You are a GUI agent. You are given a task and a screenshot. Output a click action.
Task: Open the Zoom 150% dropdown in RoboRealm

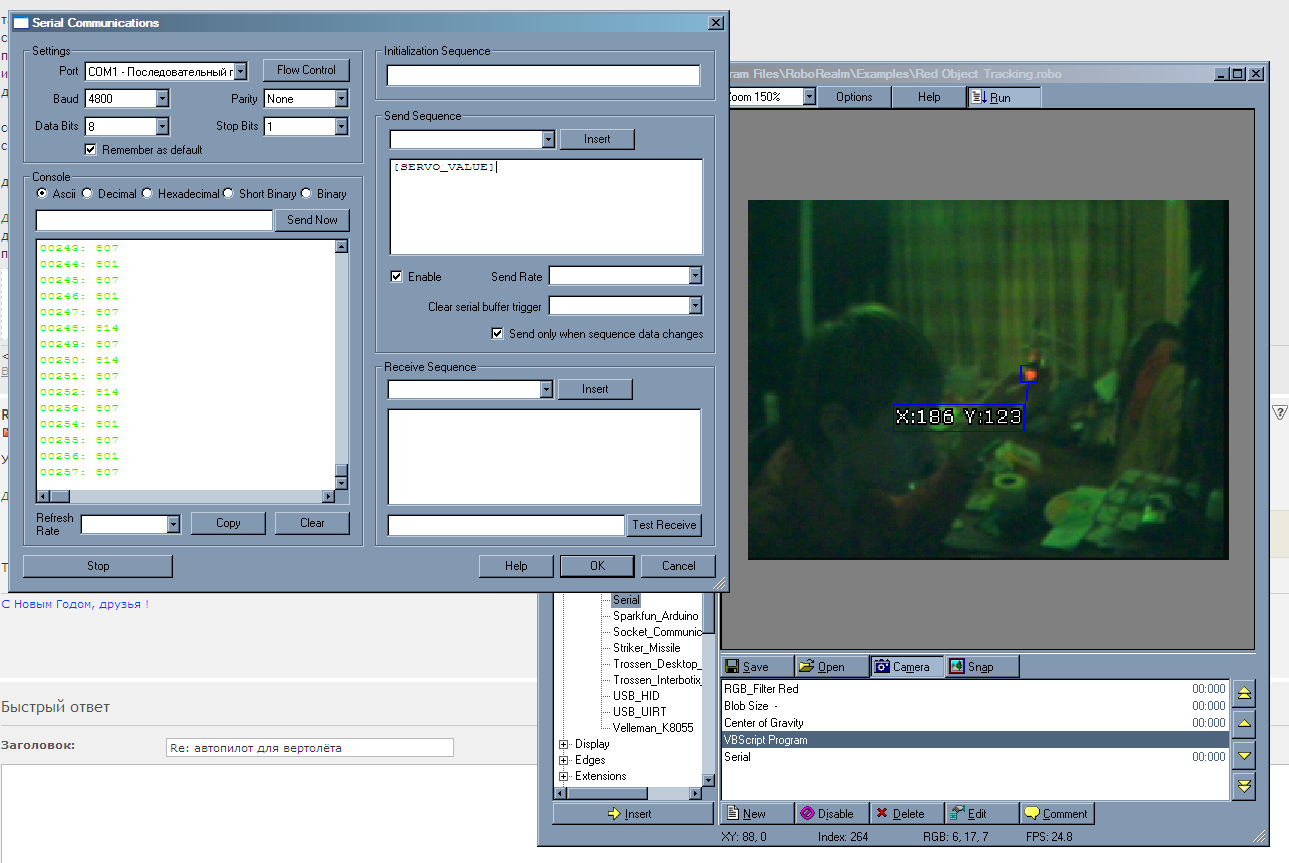(x=810, y=97)
